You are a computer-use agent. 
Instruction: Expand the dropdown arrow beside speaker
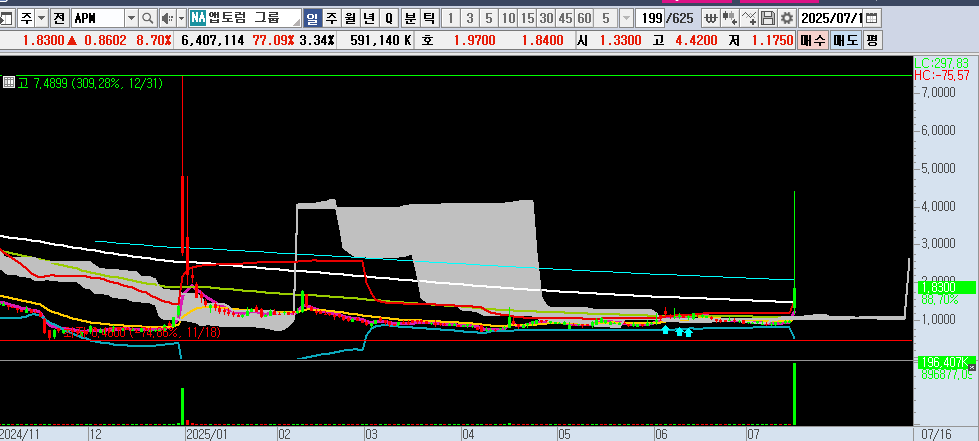pos(181,18)
